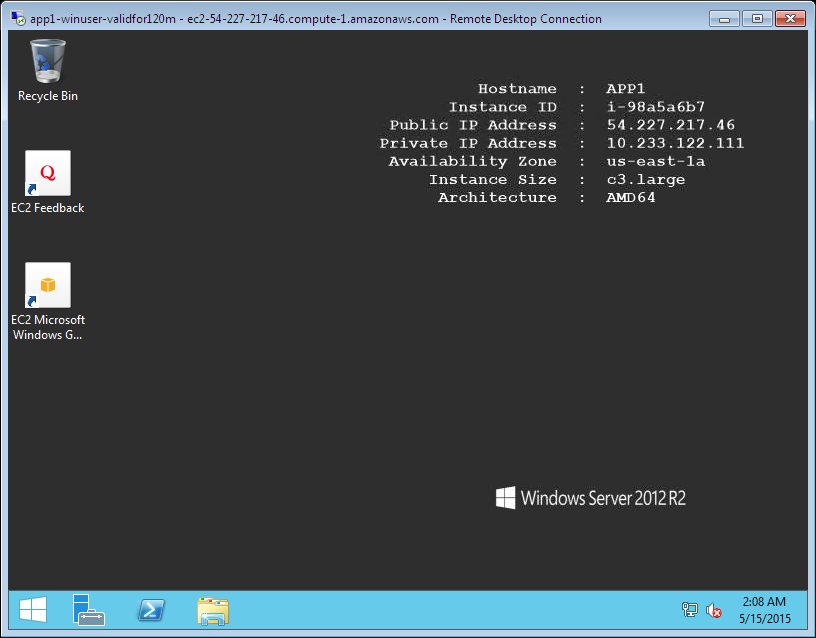Click the "Recycle Bin" label text
Screen dimensions: 816x638
(x=47, y=96)
